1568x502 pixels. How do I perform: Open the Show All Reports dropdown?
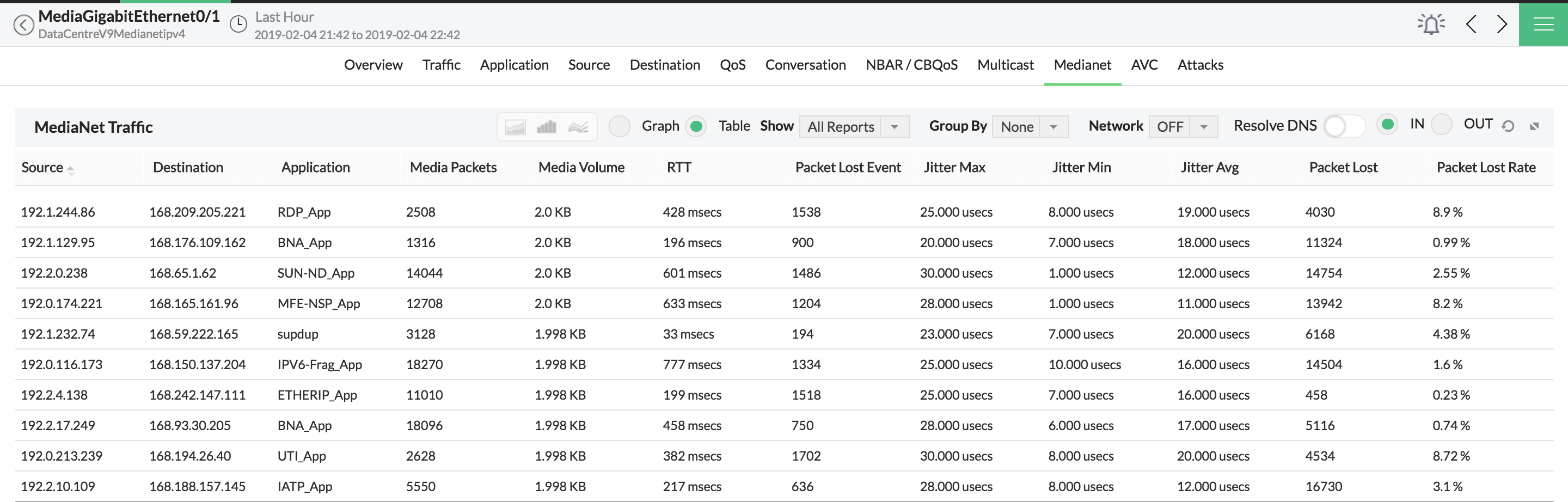pos(854,126)
